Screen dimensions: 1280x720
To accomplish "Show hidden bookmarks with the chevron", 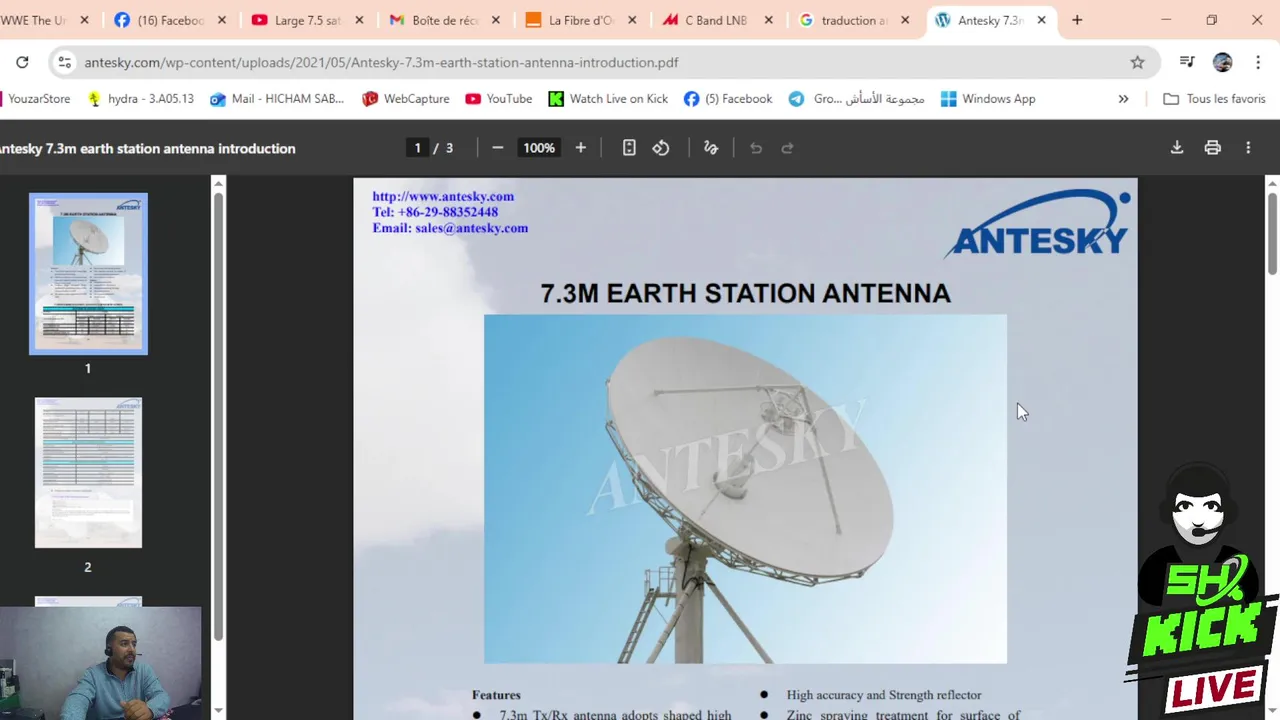I will pyautogui.click(x=1123, y=99).
